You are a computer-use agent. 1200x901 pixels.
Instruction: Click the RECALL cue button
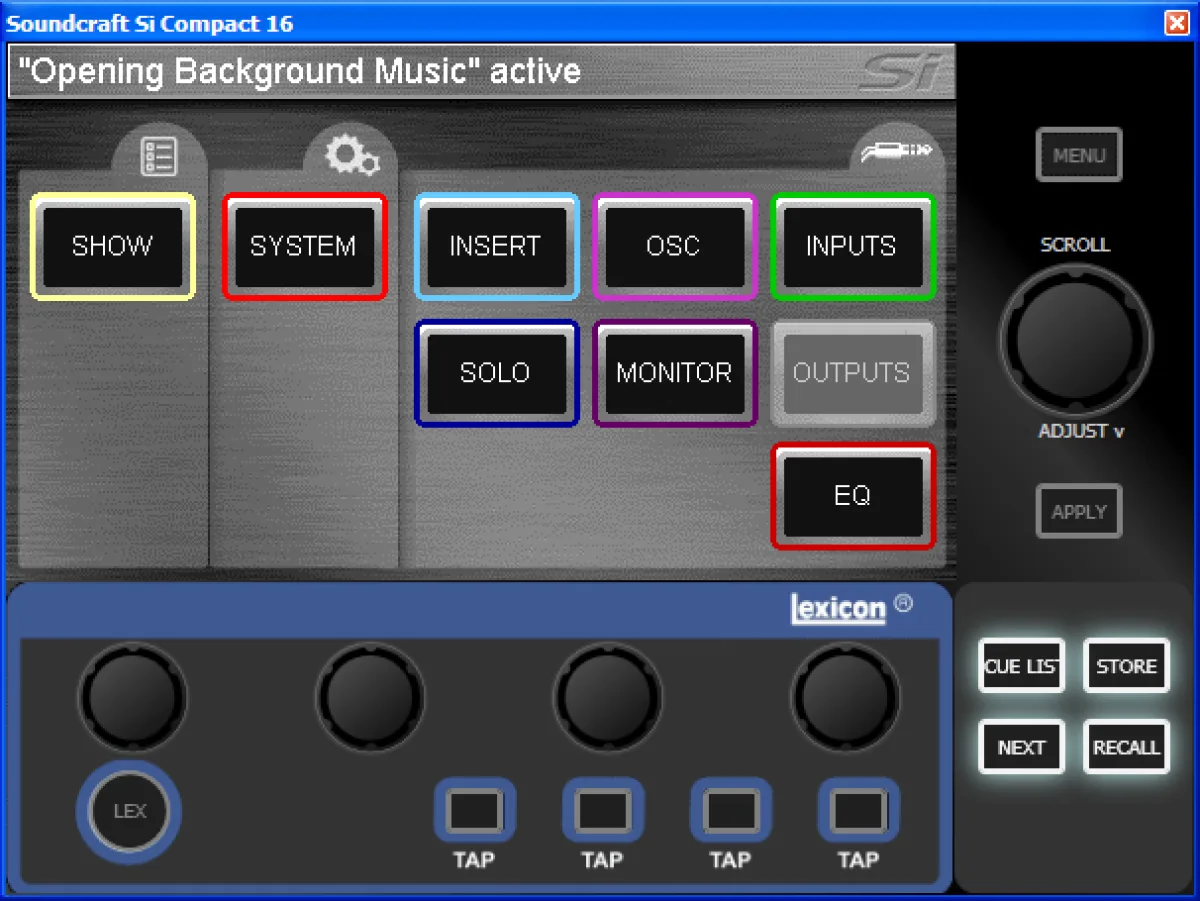[x=1126, y=747]
